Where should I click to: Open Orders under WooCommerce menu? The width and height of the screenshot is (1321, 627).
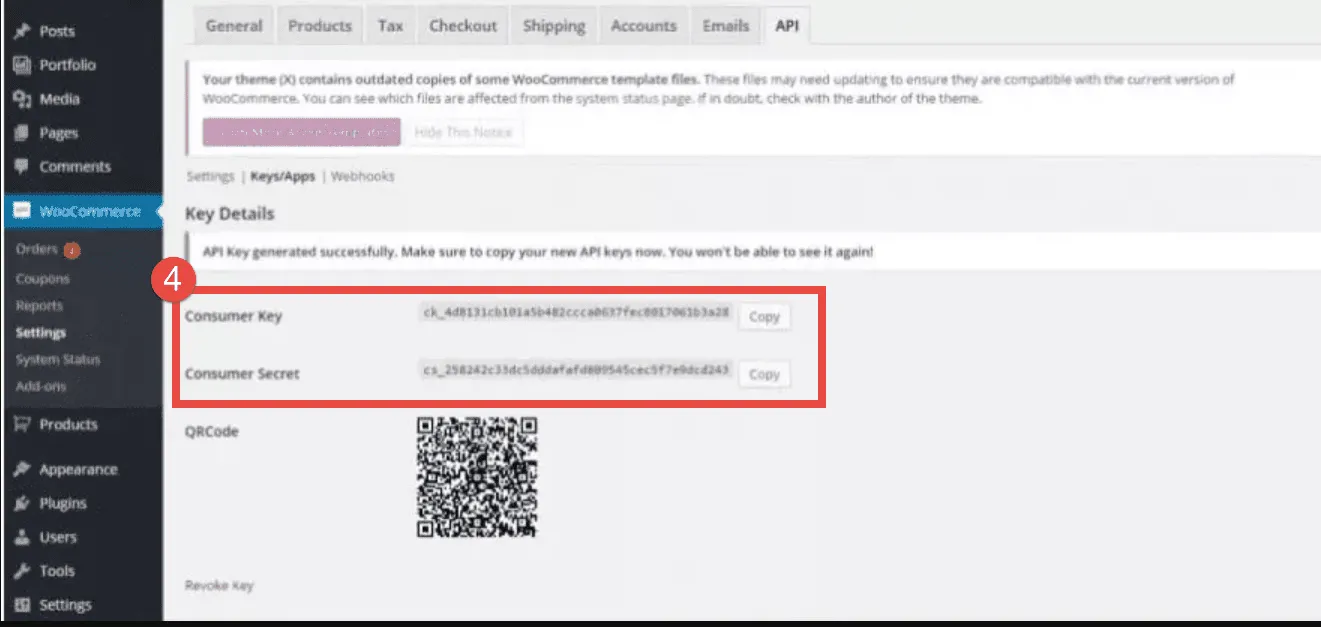37,249
